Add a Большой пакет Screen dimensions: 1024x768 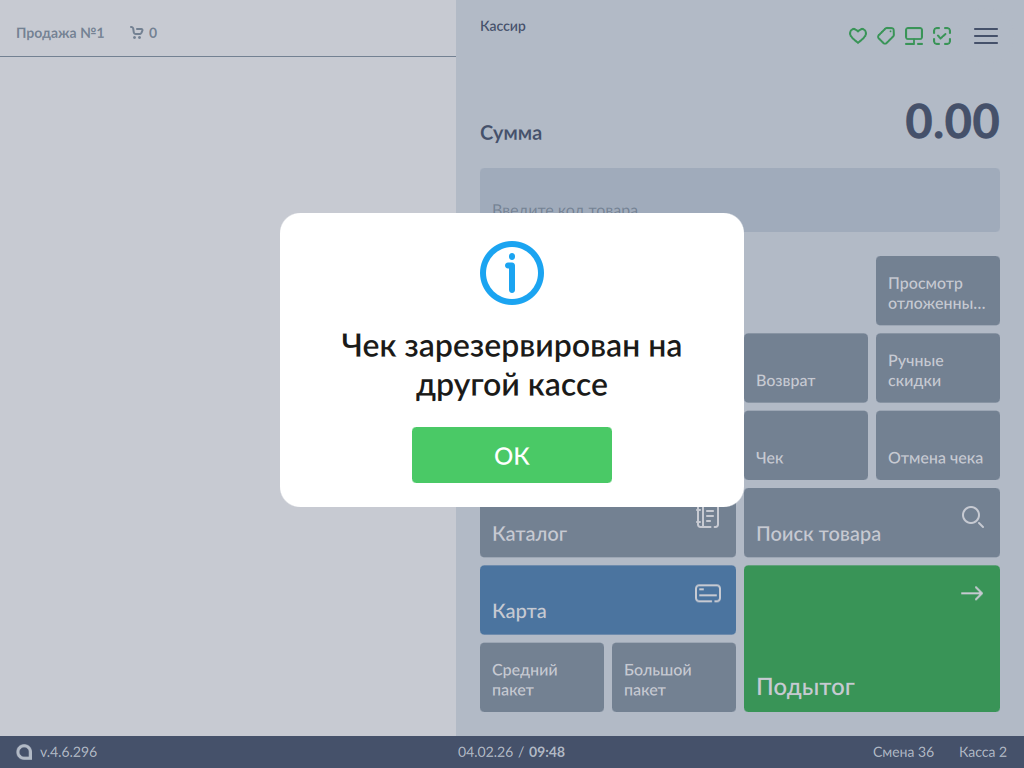point(673,678)
